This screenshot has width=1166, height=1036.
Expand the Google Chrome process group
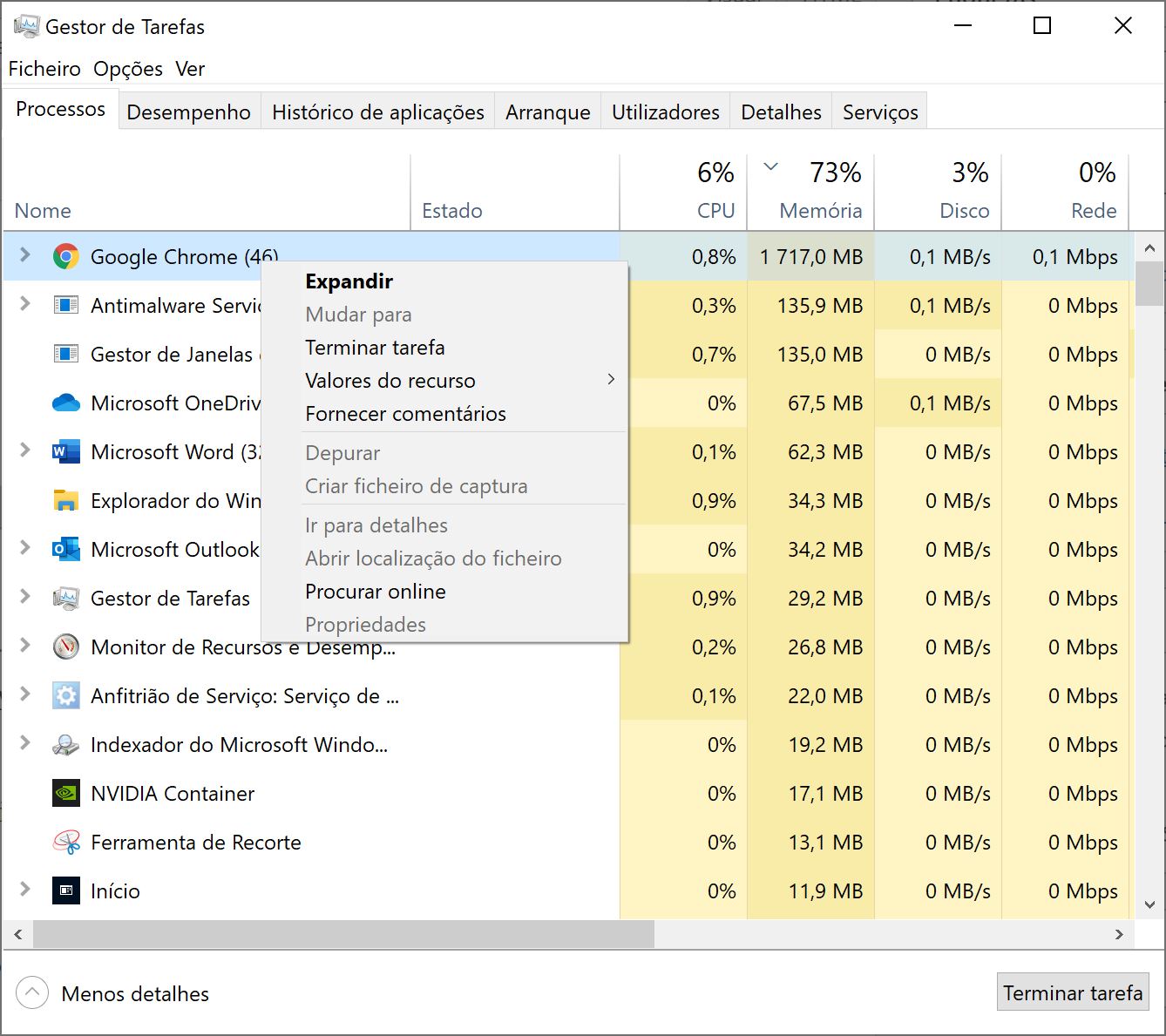[x=25, y=255]
